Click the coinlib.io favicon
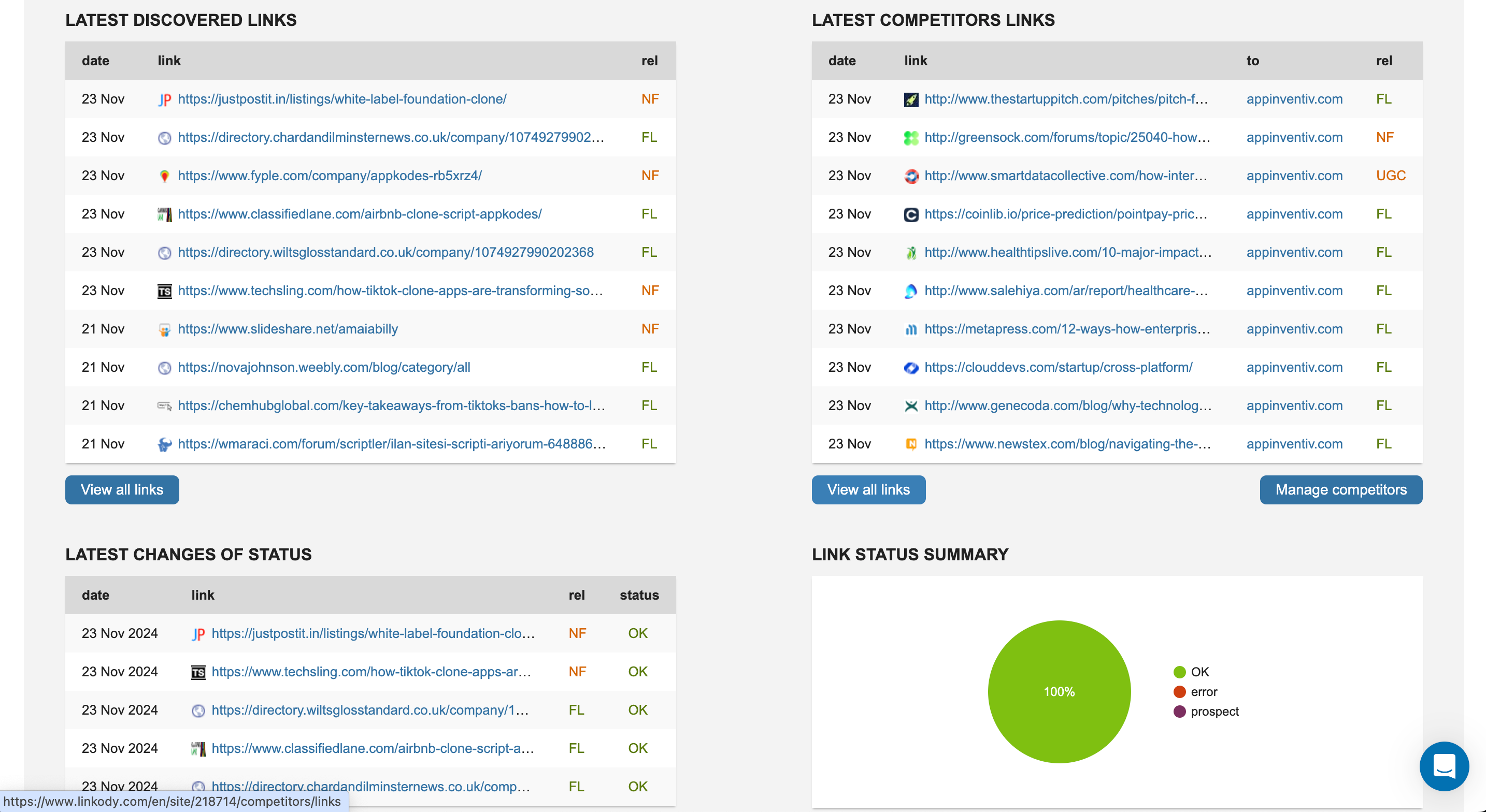The image size is (1486, 812). point(911,214)
